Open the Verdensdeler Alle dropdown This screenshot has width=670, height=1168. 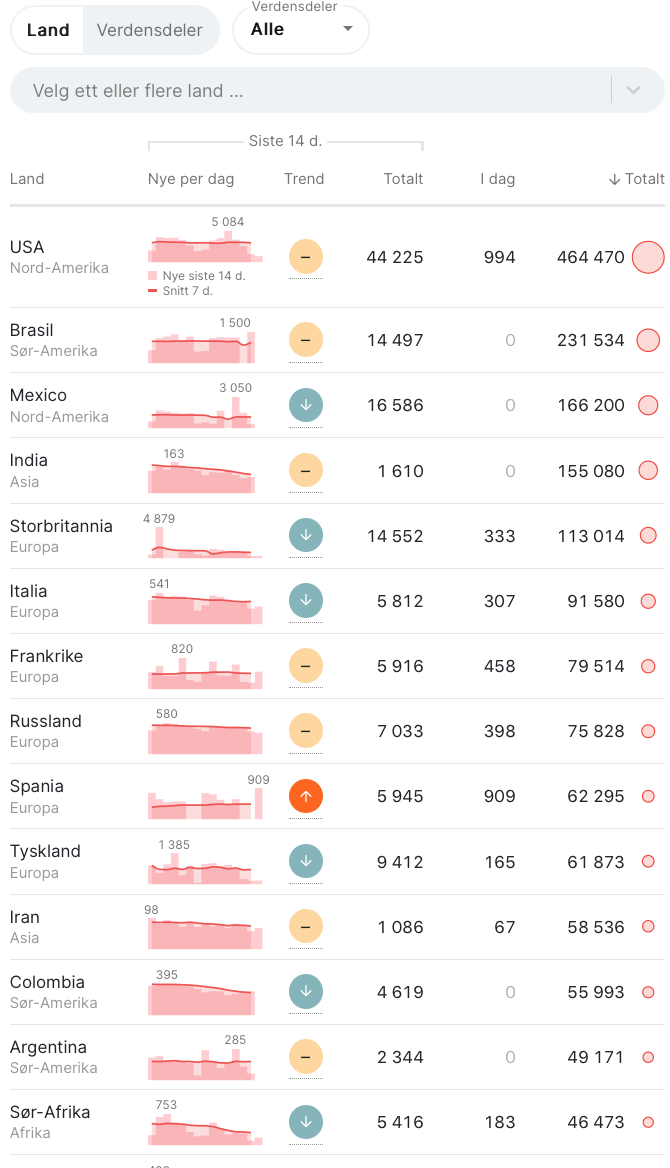coord(300,30)
